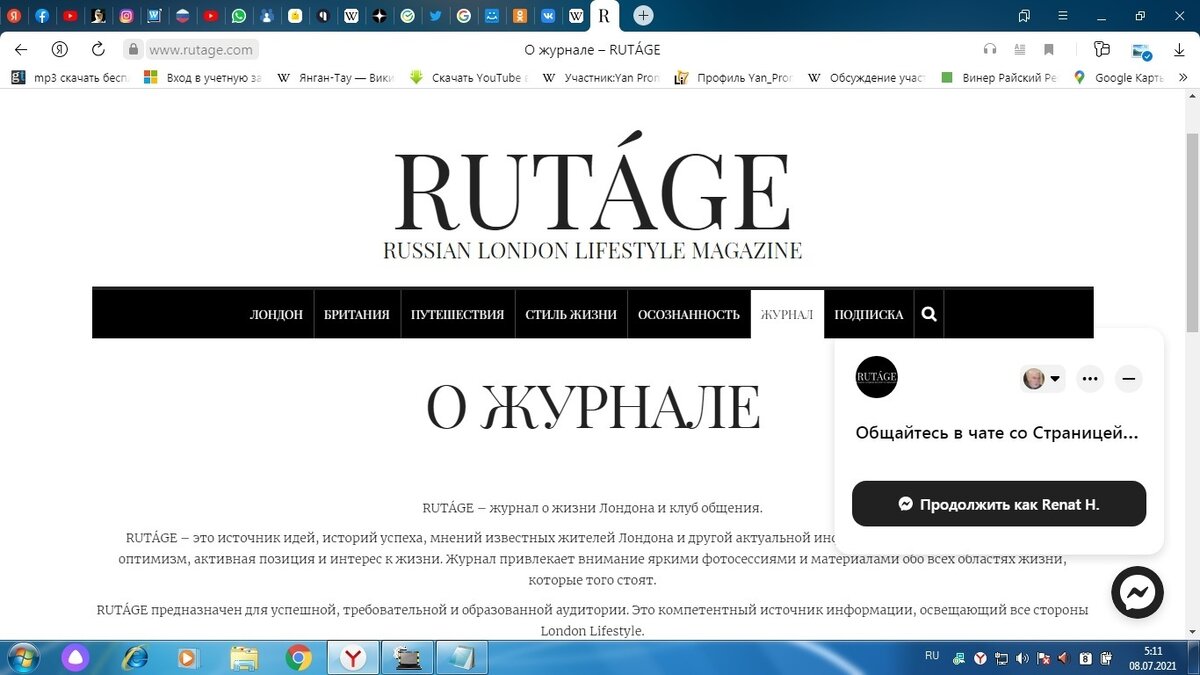
Task: Open Internet Explorer from taskbar
Action: point(134,657)
